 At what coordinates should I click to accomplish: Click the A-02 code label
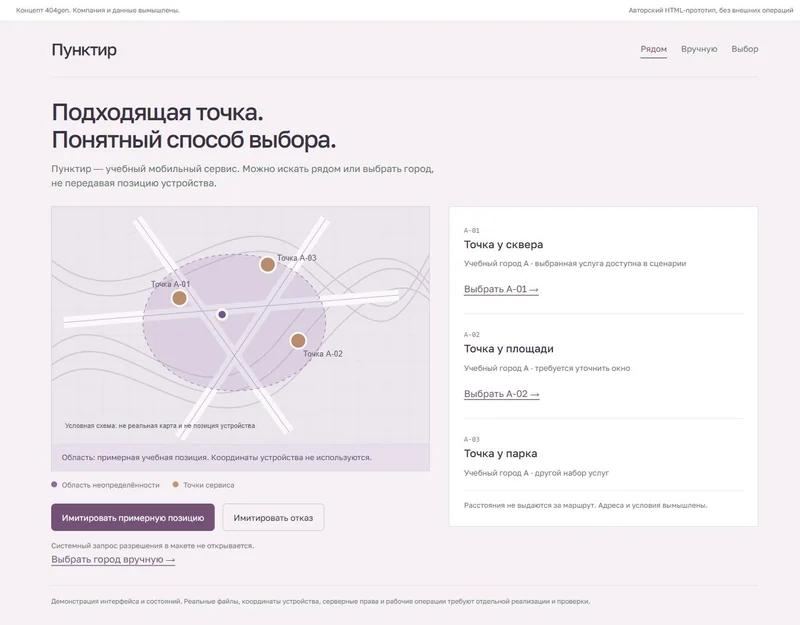[471, 335]
